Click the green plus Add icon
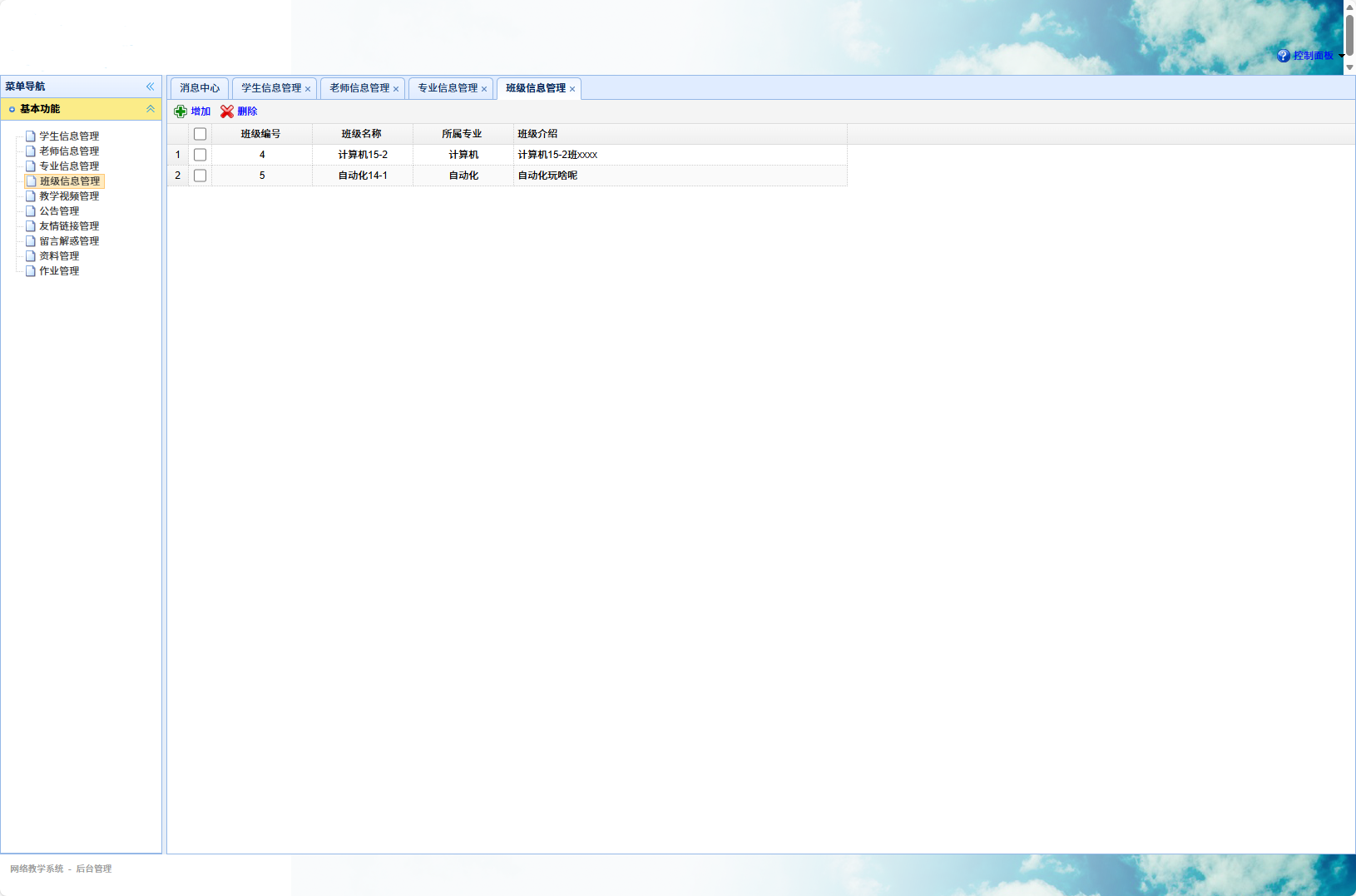The height and width of the screenshot is (896, 1356). [x=181, y=111]
